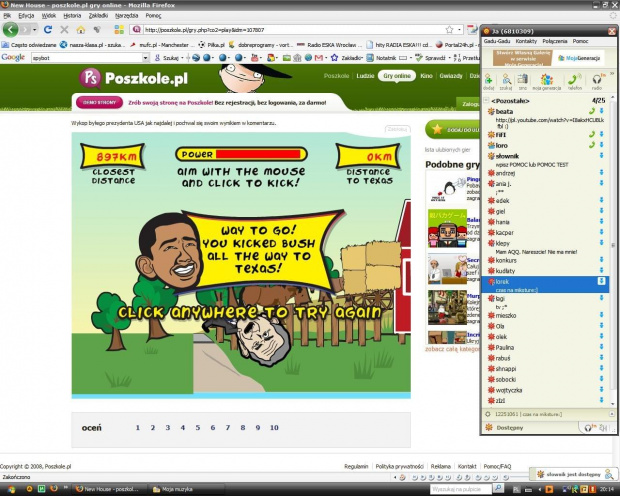Click the 'Regulamin' footer link
This screenshot has height=496, width=620.
pyautogui.click(x=356, y=466)
